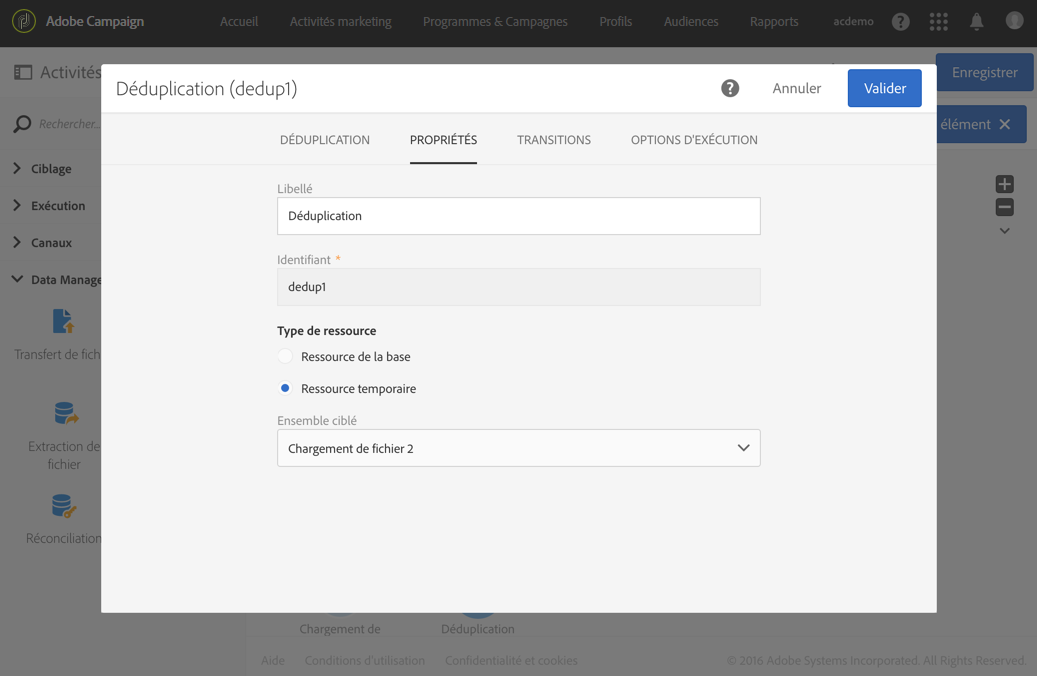Select the Ressource temporaire radio button

(x=285, y=388)
